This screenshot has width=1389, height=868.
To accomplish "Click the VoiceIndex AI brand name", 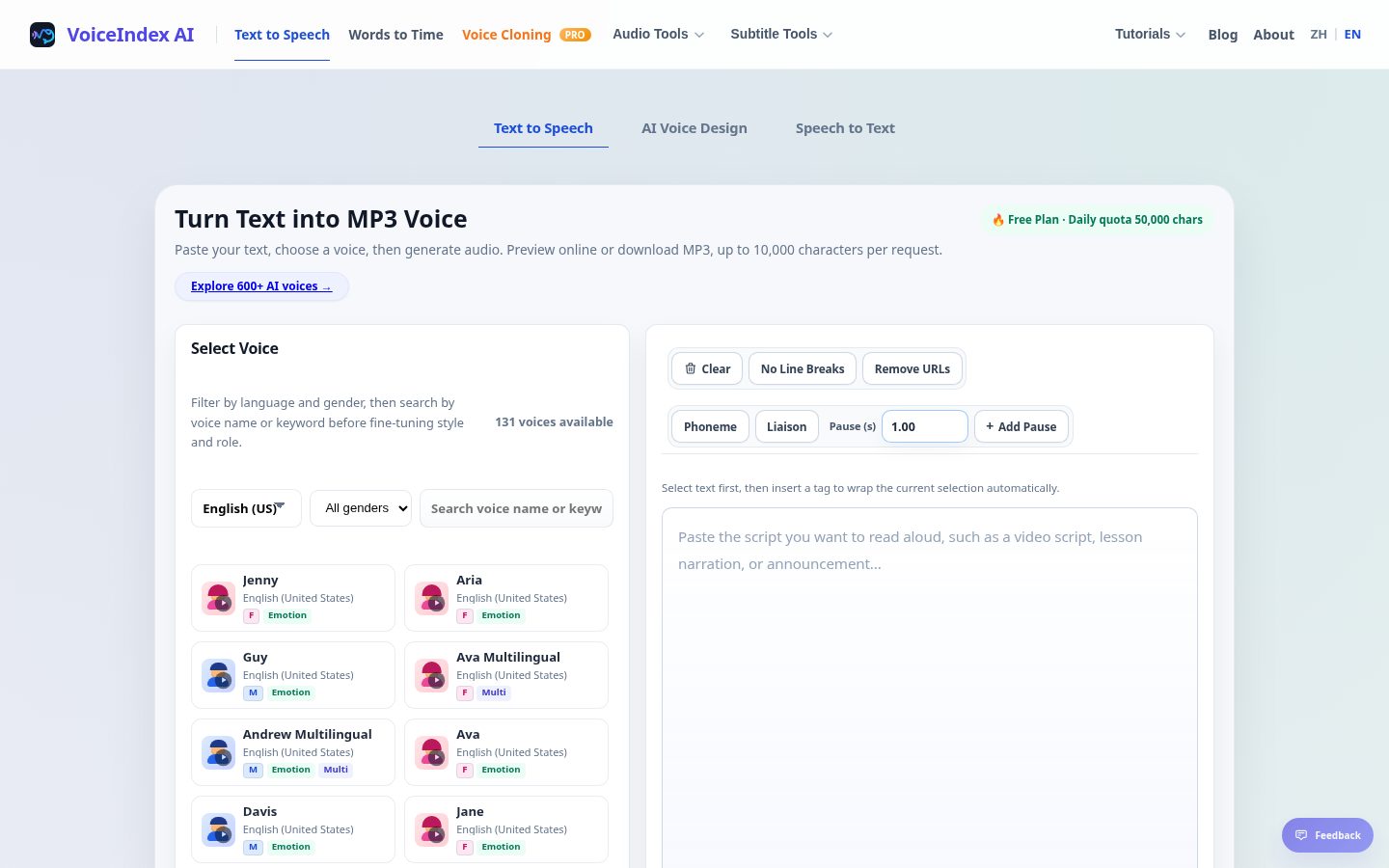I will point(130,35).
